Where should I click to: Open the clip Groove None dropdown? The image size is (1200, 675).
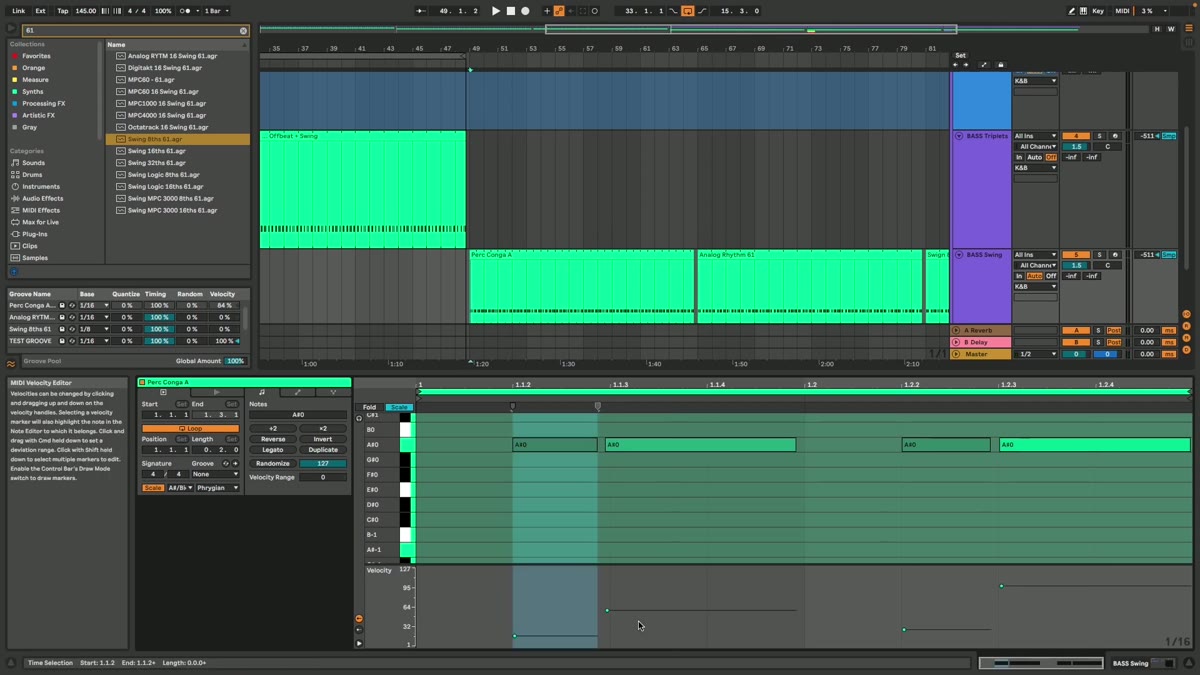coord(215,474)
